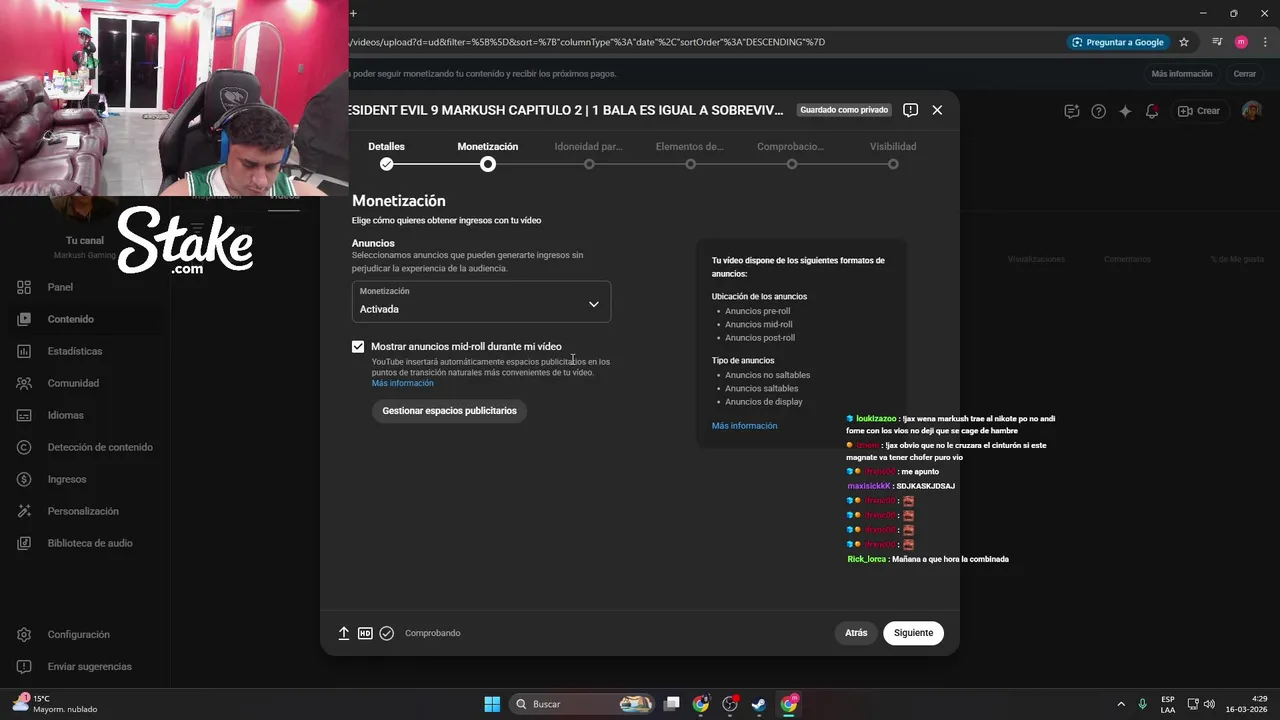Image resolution: width=1280 pixels, height=720 pixels.
Task: Jump to the Idoneidad para anunciantes step
Action: pos(589,155)
